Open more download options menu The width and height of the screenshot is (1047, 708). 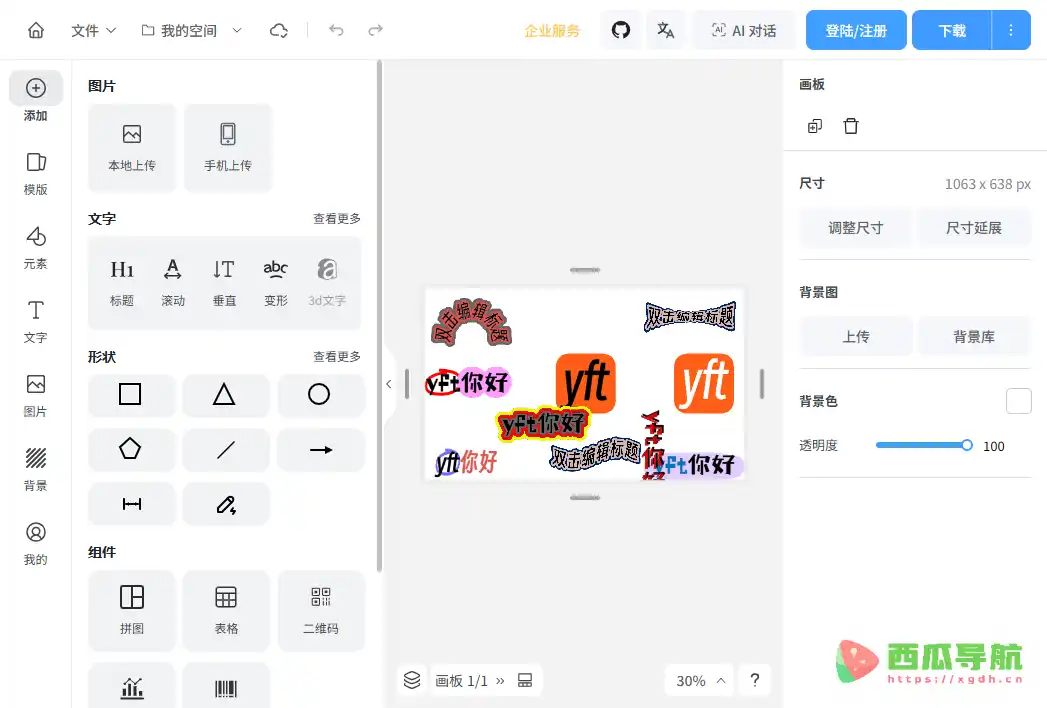[1011, 30]
